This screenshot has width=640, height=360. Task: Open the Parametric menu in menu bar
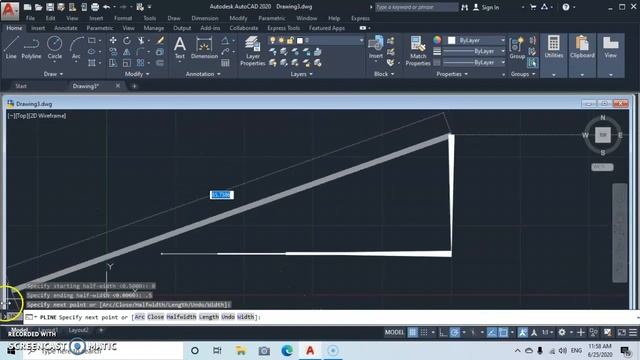click(x=272, y=18)
